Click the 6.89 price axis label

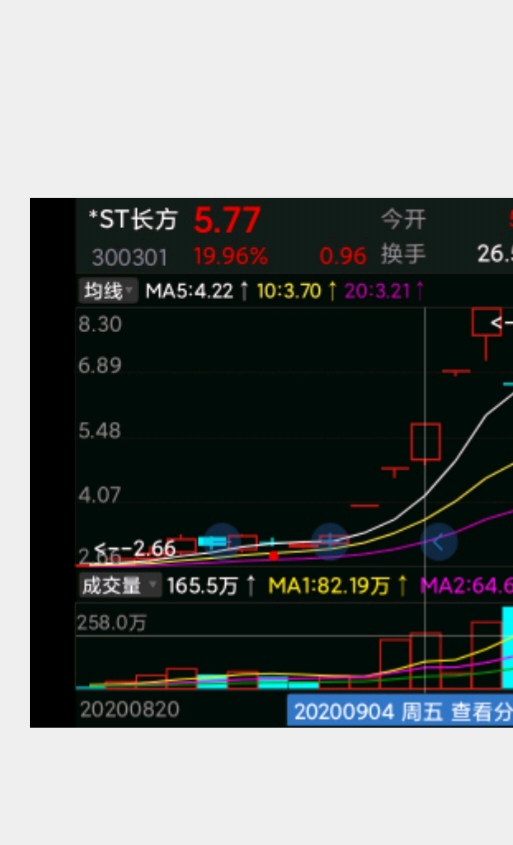point(100,366)
